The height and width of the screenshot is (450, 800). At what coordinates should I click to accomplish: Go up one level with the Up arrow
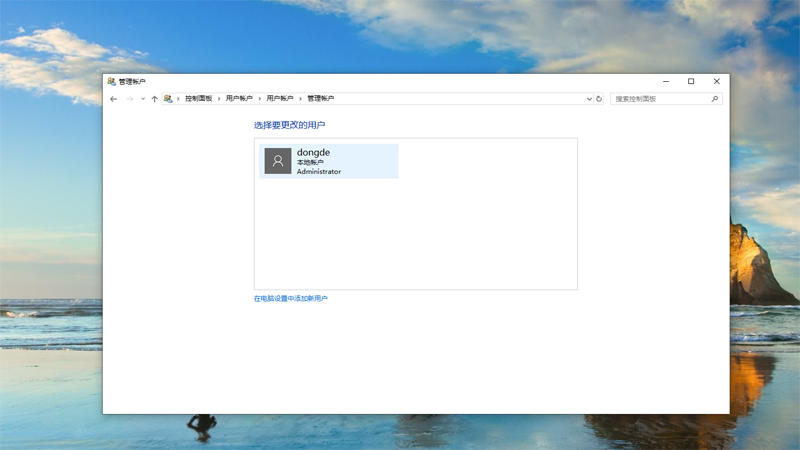click(154, 99)
